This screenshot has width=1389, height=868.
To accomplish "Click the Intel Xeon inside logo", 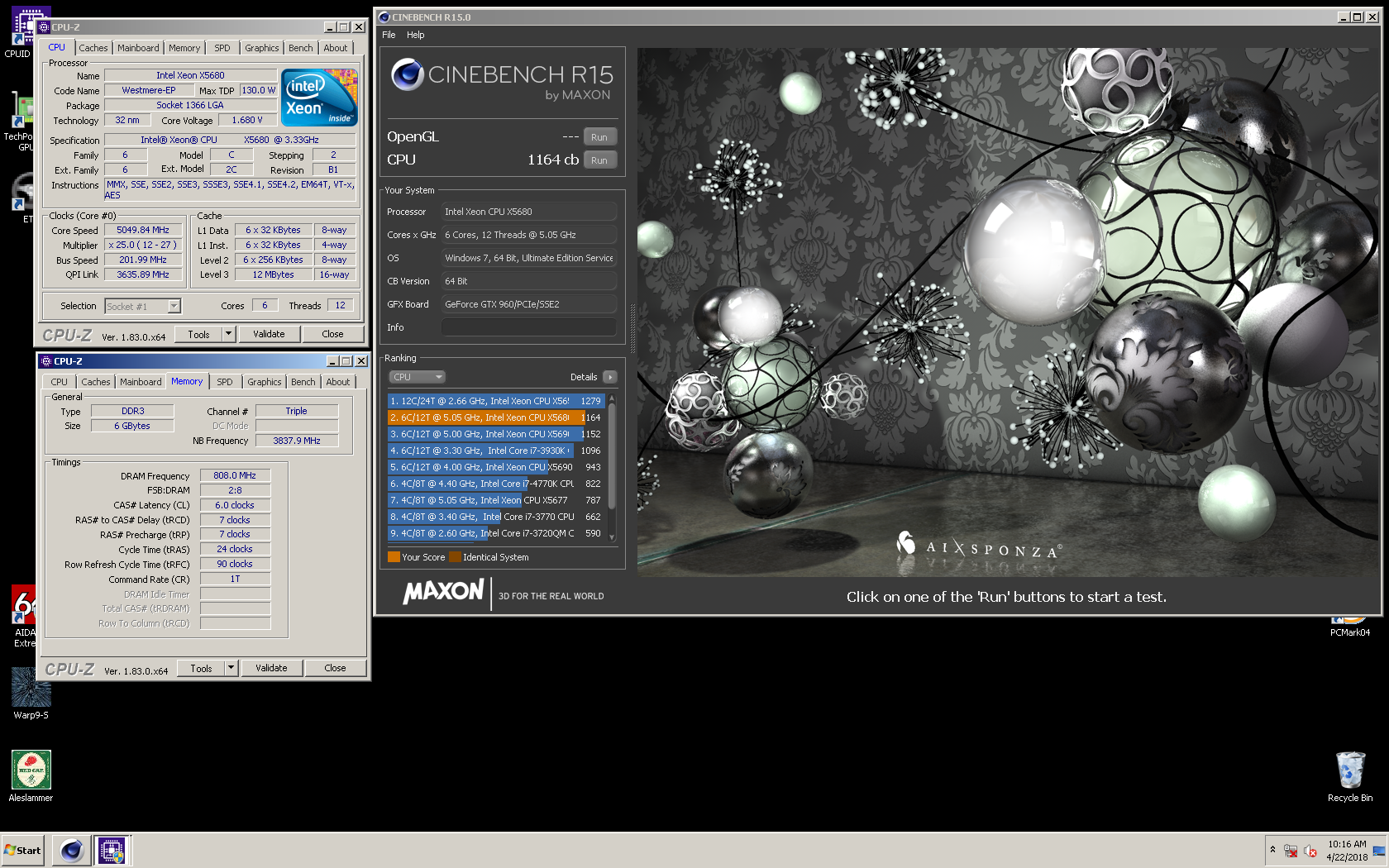I will (321, 98).
